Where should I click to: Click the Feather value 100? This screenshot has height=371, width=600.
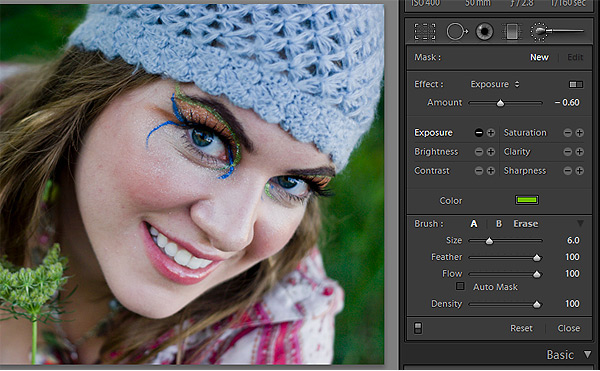click(572, 257)
